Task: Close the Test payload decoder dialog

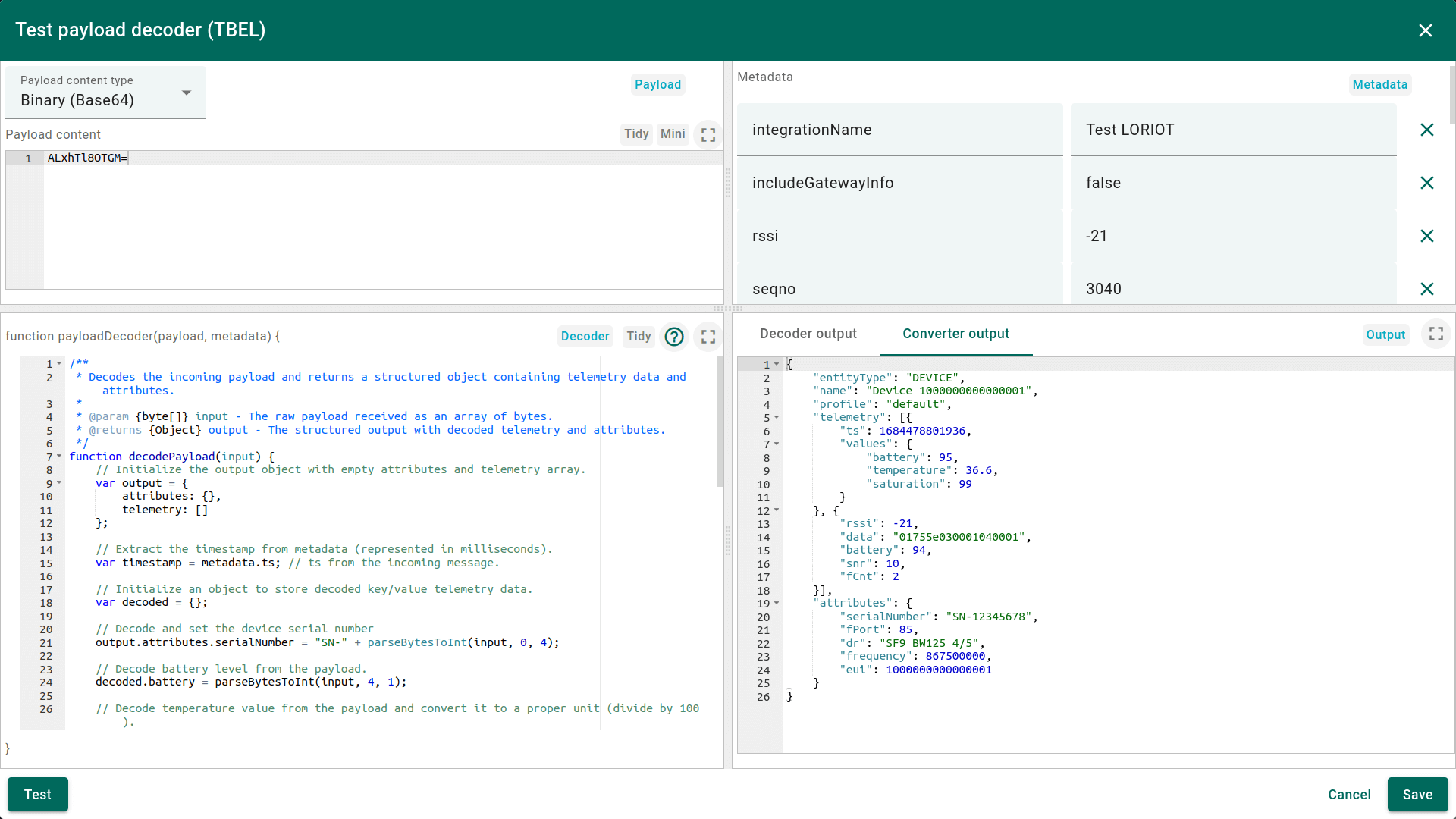Action: [1425, 30]
